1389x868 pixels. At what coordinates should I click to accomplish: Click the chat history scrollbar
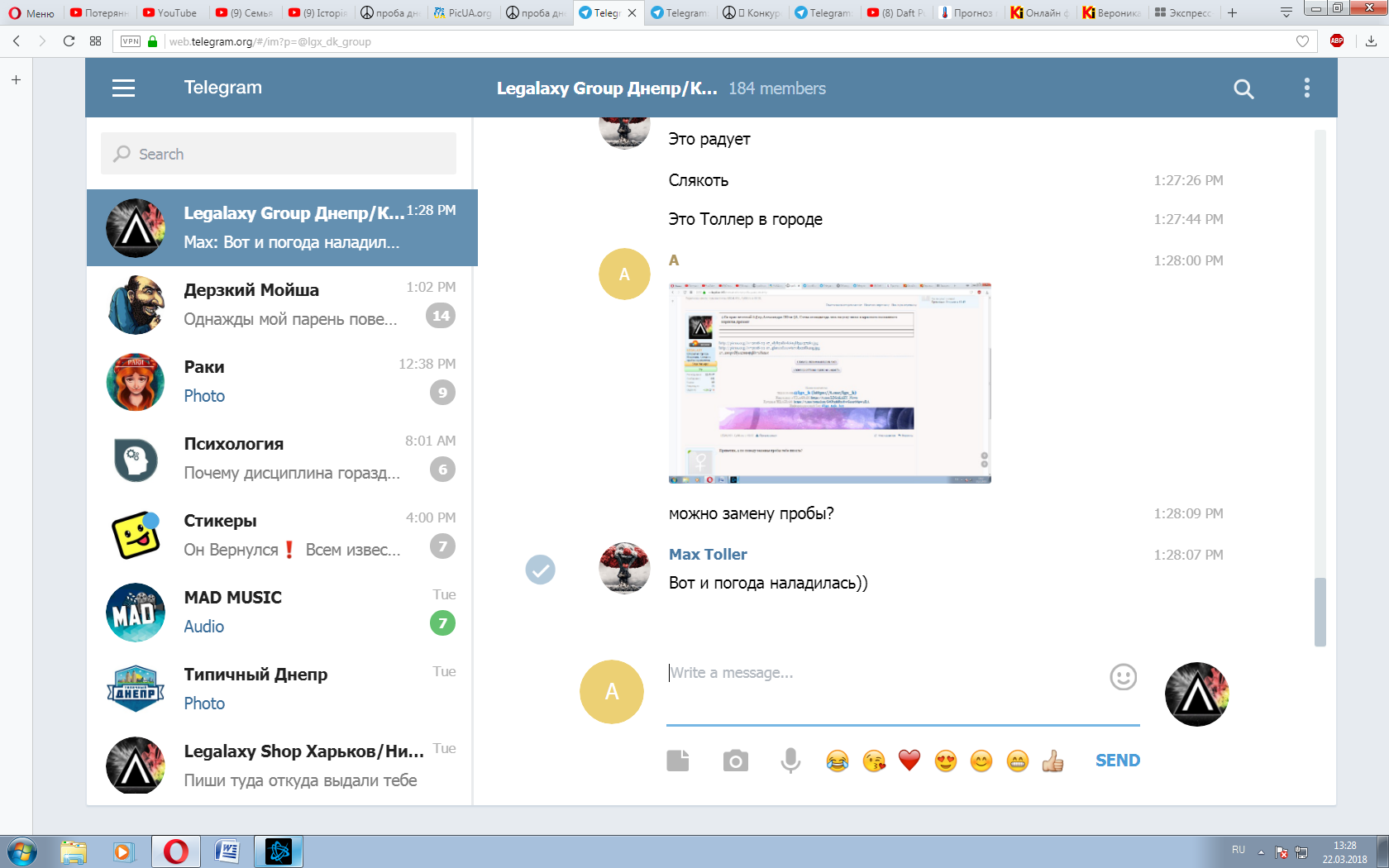click(x=1320, y=612)
